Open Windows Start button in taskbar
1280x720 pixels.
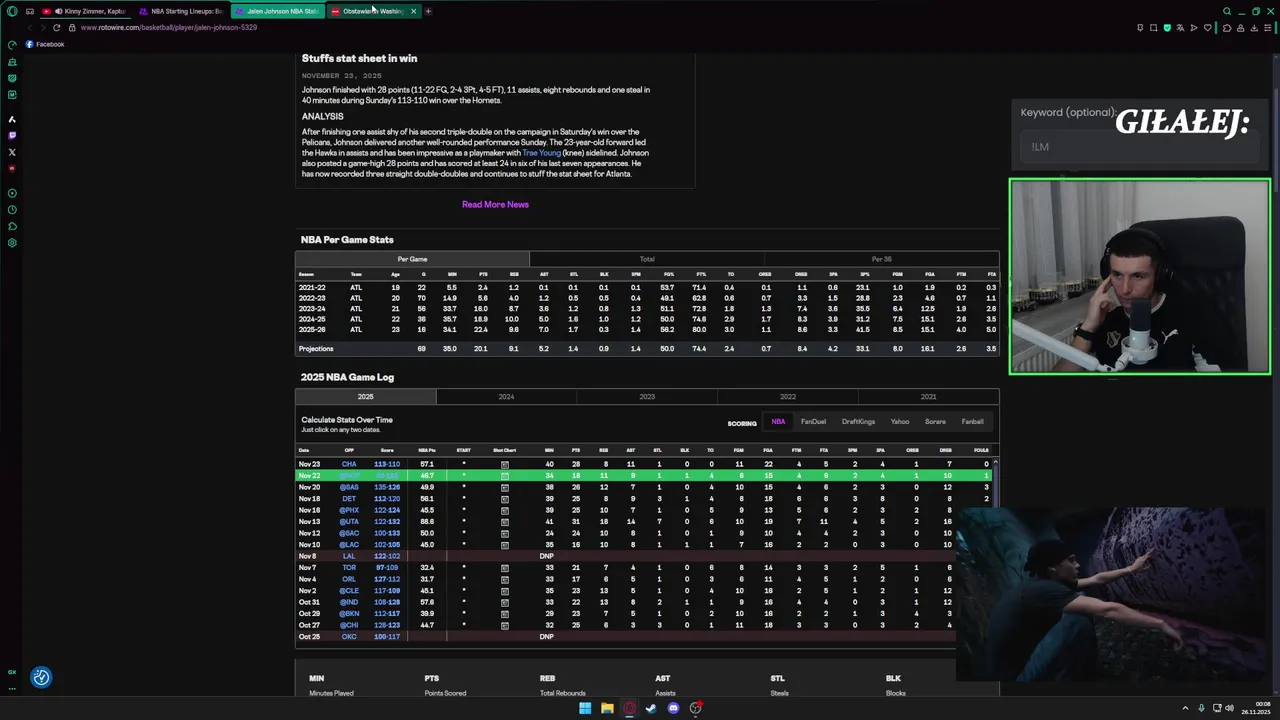(585, 708)
